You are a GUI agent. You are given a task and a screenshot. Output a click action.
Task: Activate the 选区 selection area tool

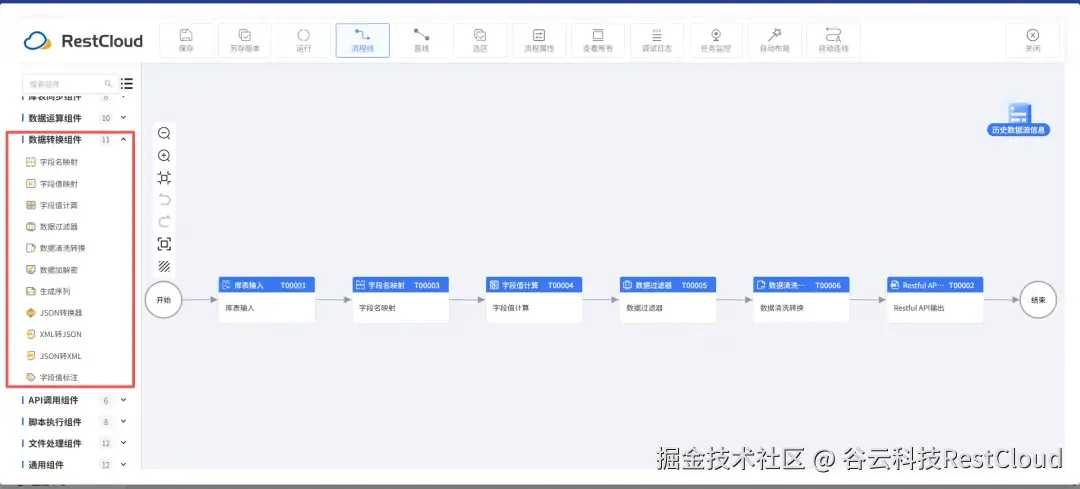pos(480,41)
